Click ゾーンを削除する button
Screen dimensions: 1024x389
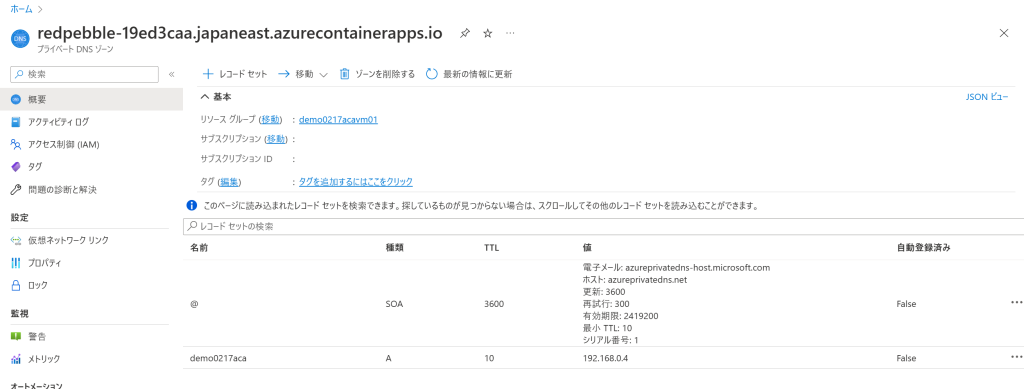377,74
